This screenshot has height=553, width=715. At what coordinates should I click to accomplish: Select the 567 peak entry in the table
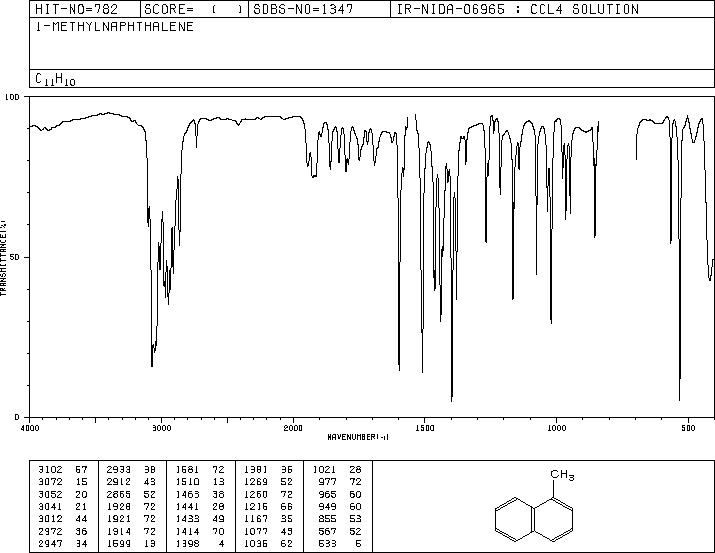(340, 532)
